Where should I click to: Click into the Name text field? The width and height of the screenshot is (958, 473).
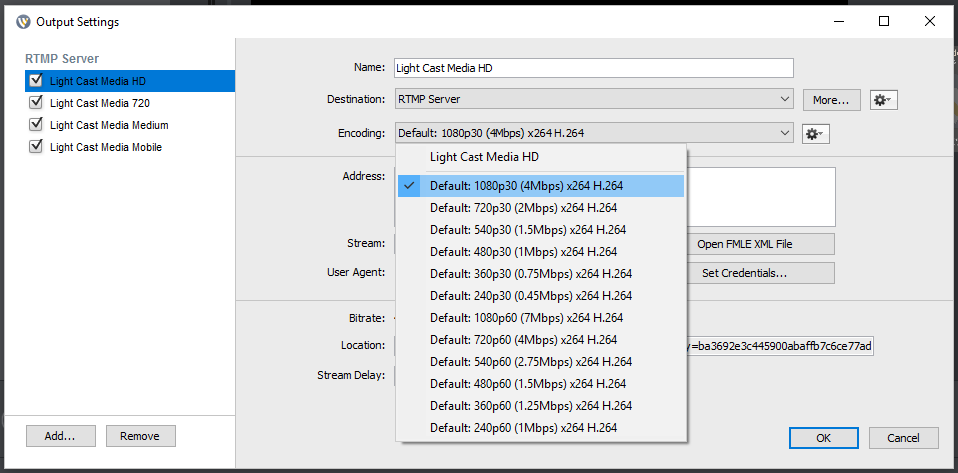coord(593,68)
